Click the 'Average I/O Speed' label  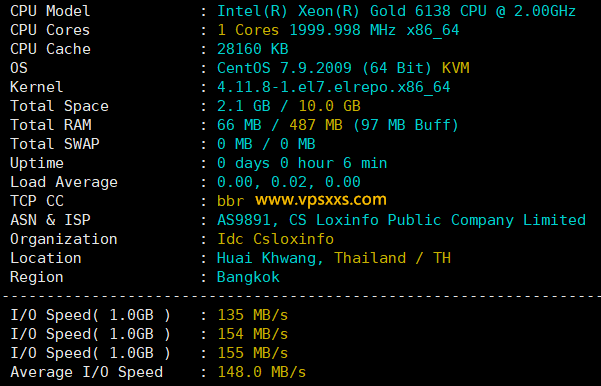[x=87, y=373]
